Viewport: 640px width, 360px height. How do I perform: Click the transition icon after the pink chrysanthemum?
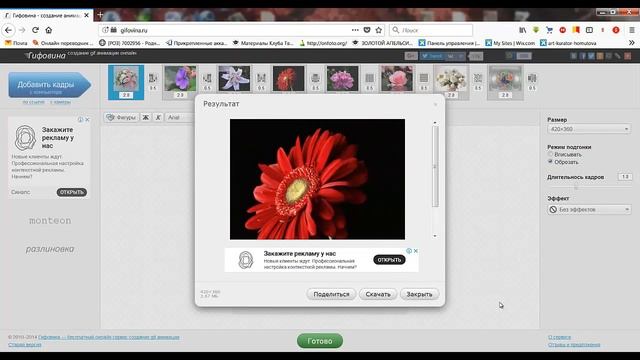click(x=369, y=78)
